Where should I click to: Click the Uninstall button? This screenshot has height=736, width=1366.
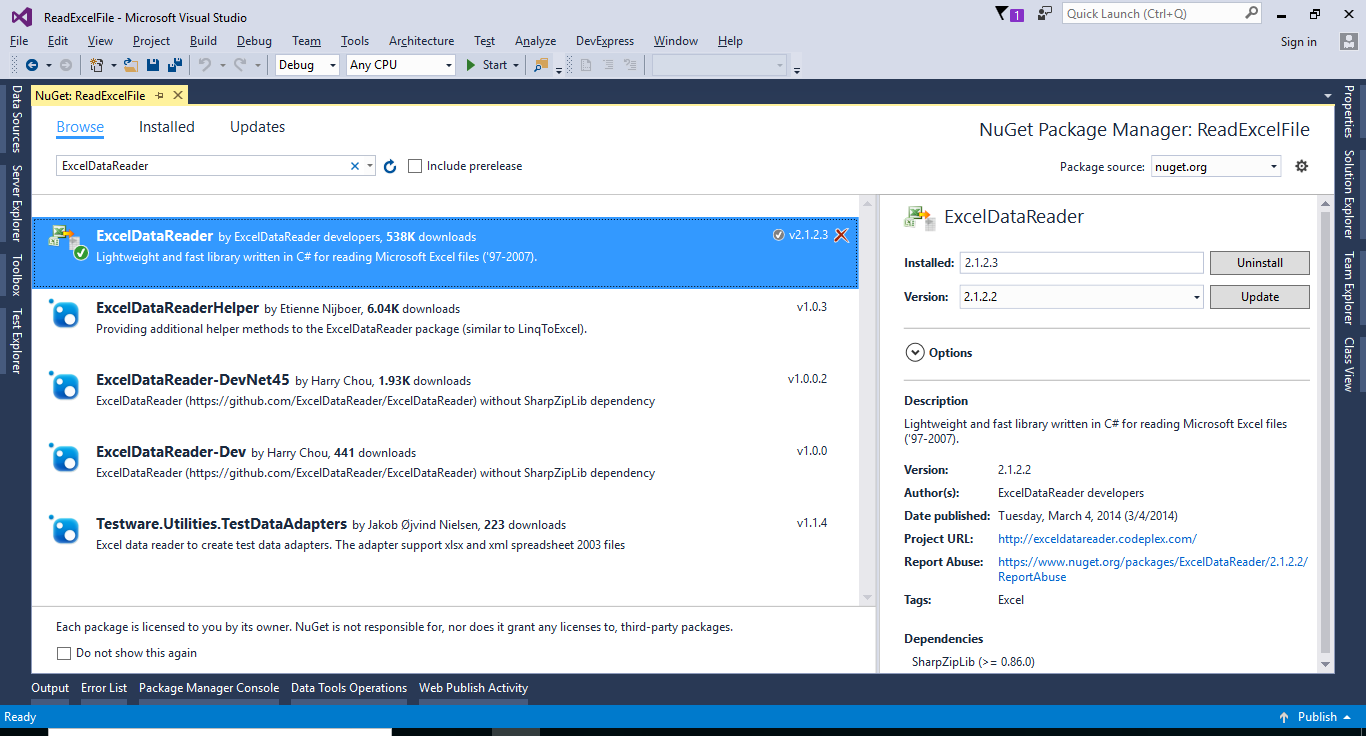click(1260, 263)
